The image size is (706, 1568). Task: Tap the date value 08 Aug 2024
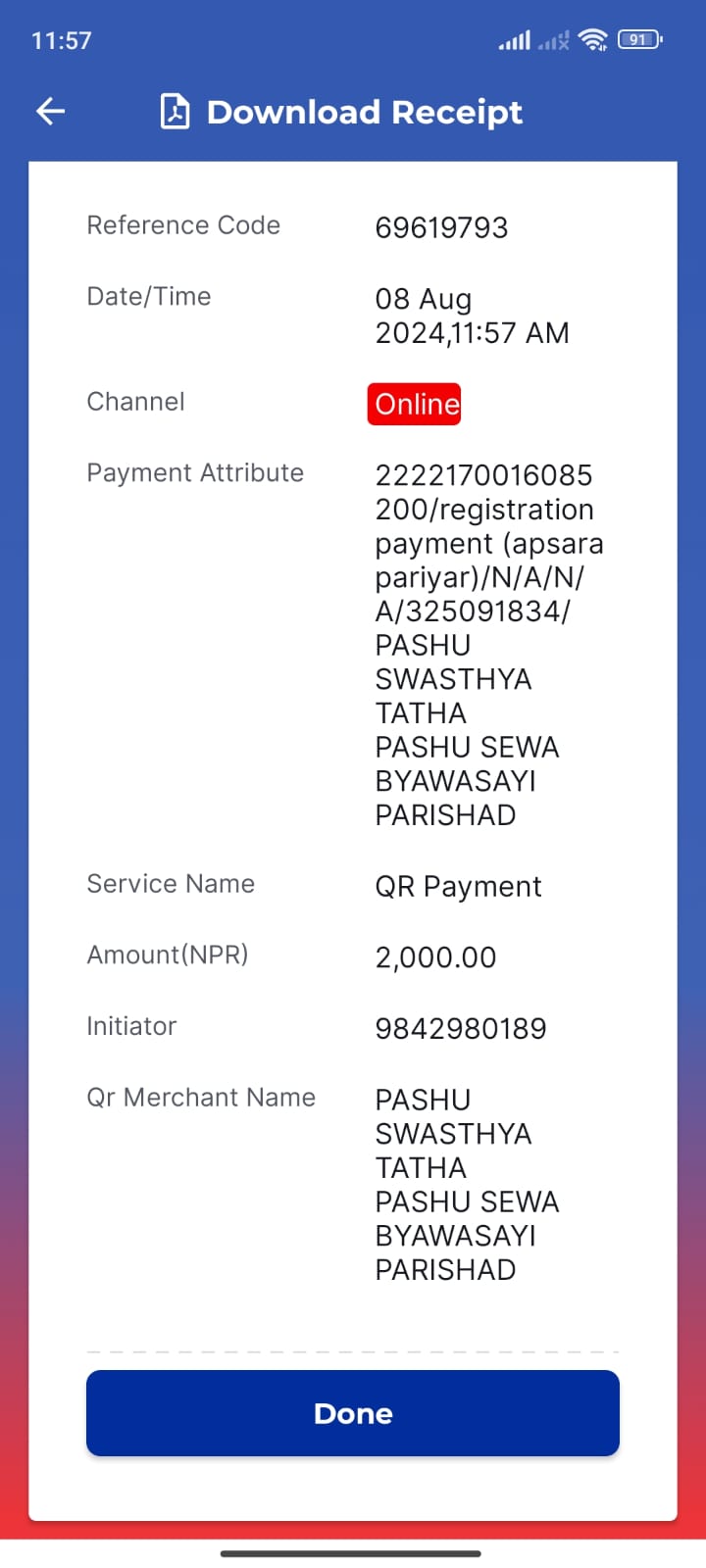point(472,316)
